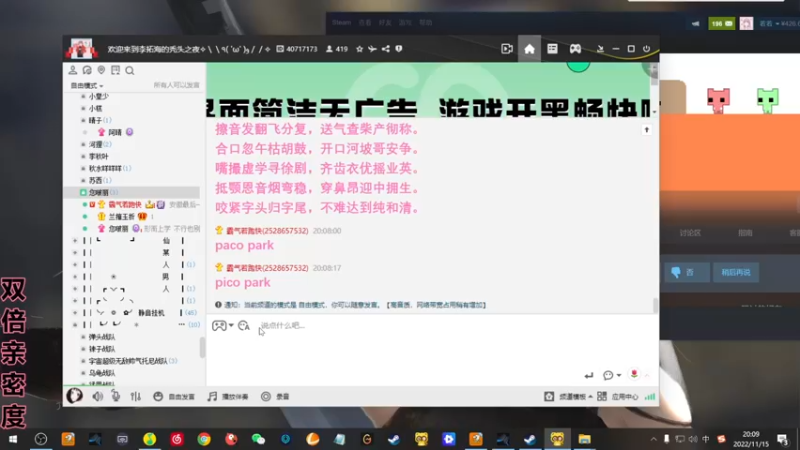The width and height of the screenshot is (800, 450).
Task: Click the flower gift icon in chat input
Action: pos(634,374)
